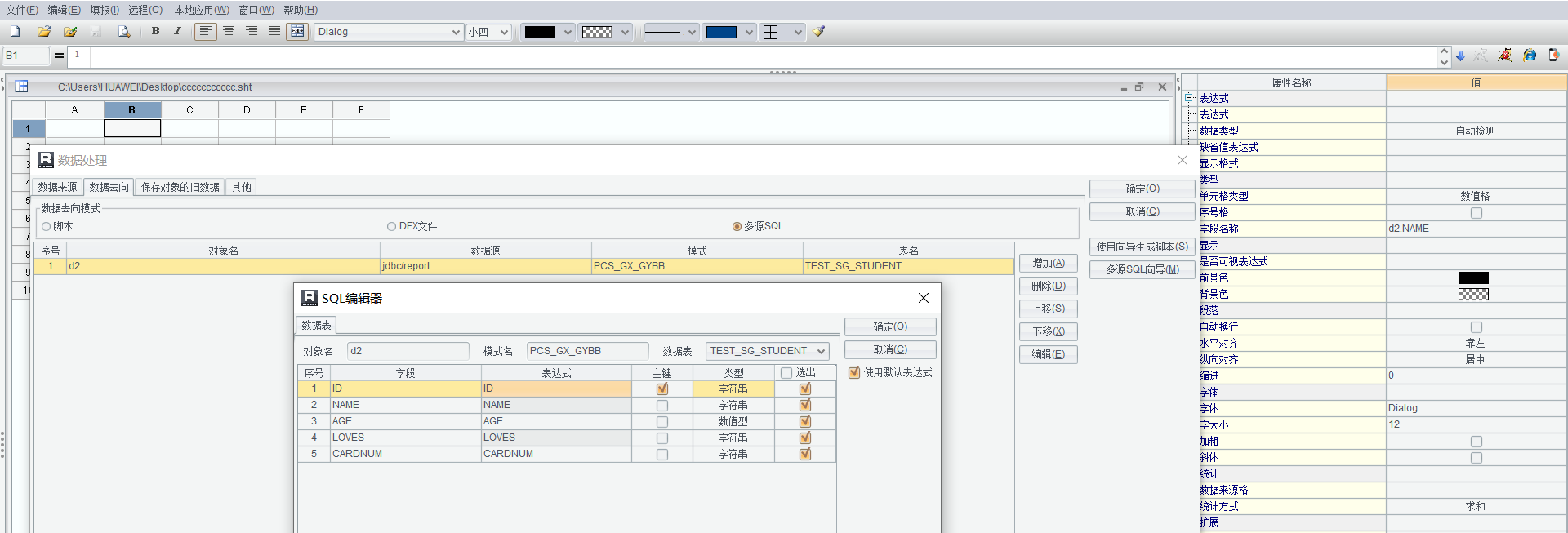Screen dimensions: 1568x533
Task: Open the Dialog font name dropdown
Action: [456, 32]
